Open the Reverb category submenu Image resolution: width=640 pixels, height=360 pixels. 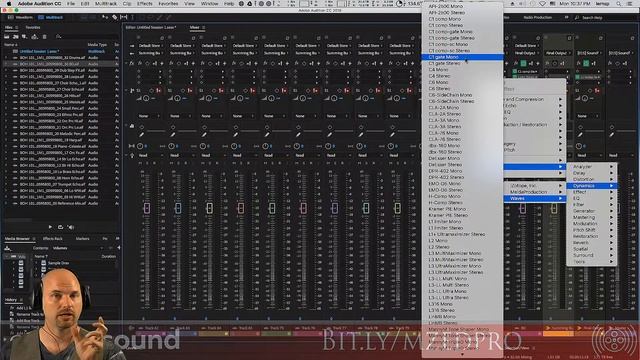coord(591,242)
